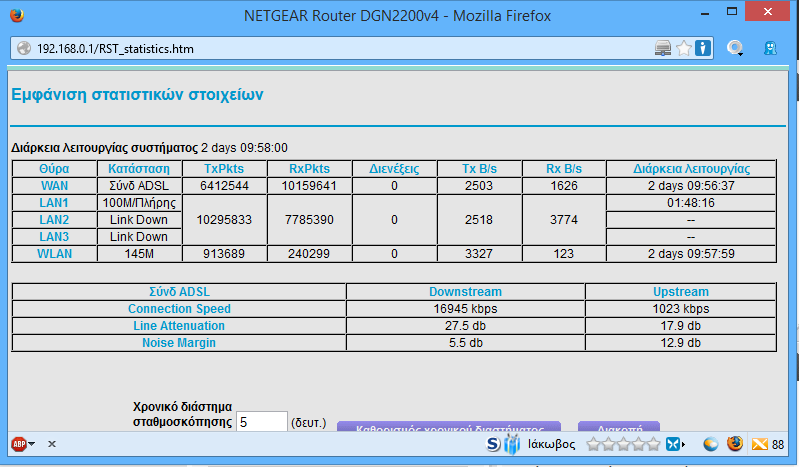Click the mail count 88
Image resolution: width=799 pixels, height=467 pixels.
tap(778, 445)
